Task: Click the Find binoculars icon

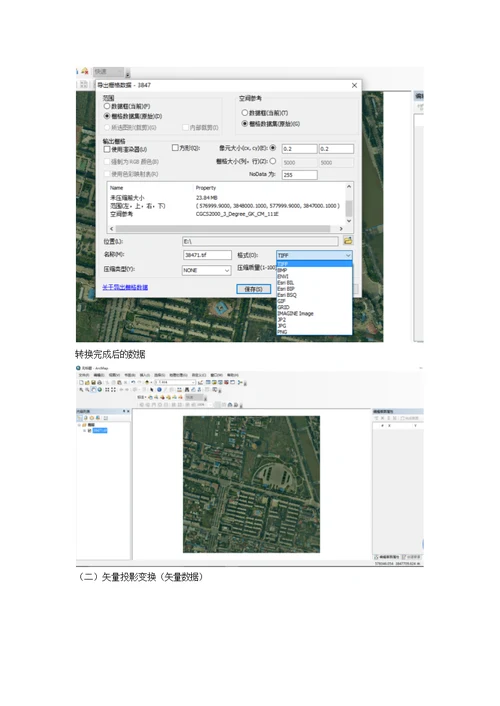Action: coord(187,389)
